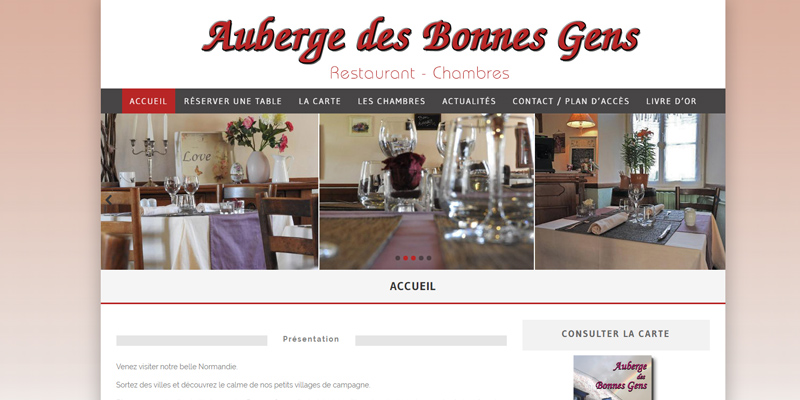Viewport: 800px width, 400px height.
Task: Click the slide photo with Love sign
Action: pos(210,191)
